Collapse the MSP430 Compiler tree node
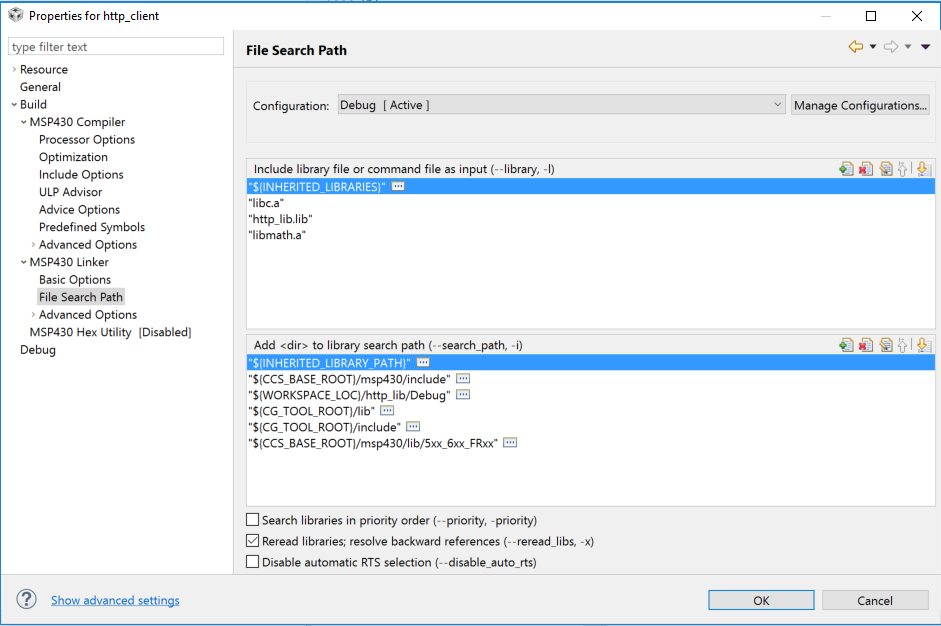941x626 pixels. [23, 122]
